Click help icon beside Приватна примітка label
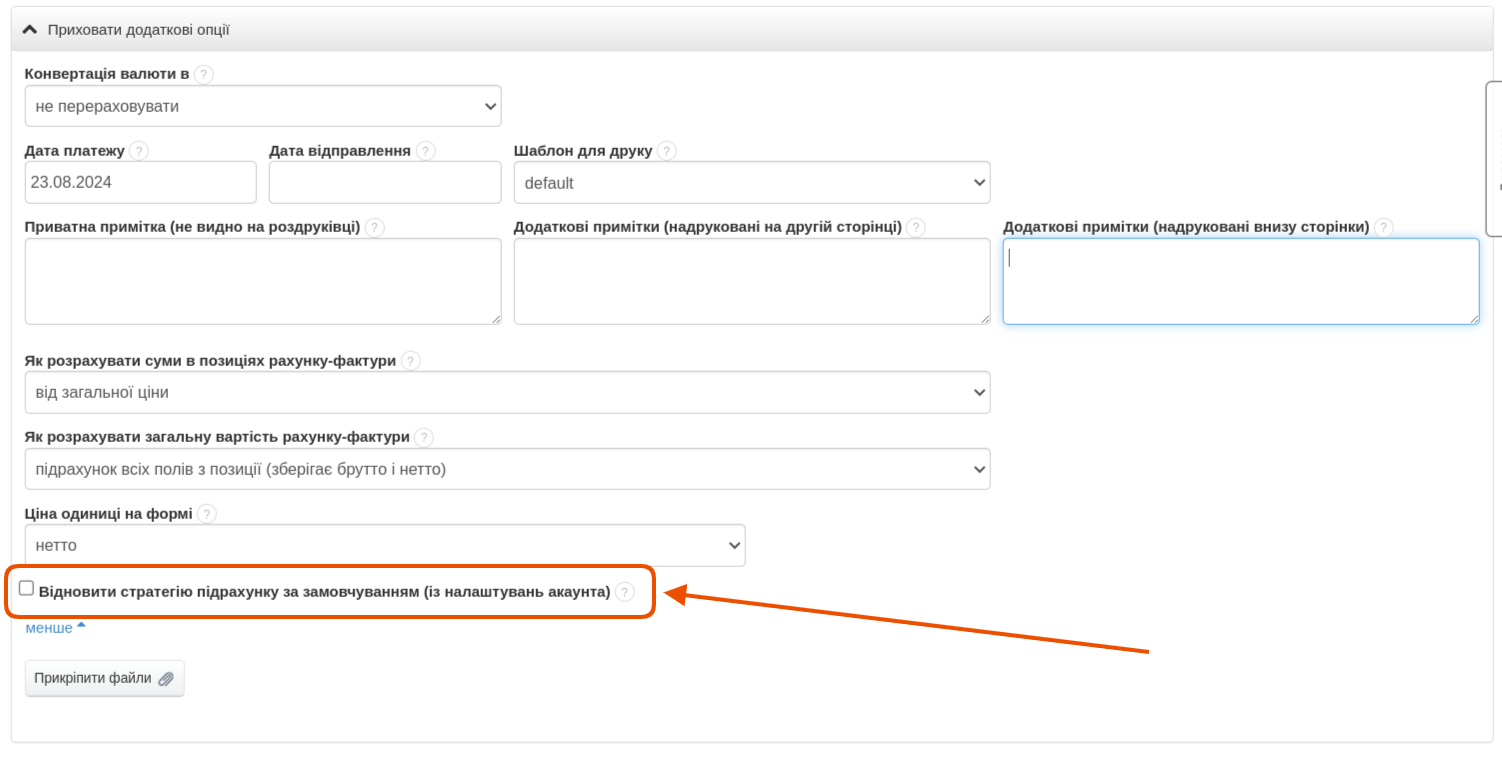The image size is (1502, 762). (375, 228)
